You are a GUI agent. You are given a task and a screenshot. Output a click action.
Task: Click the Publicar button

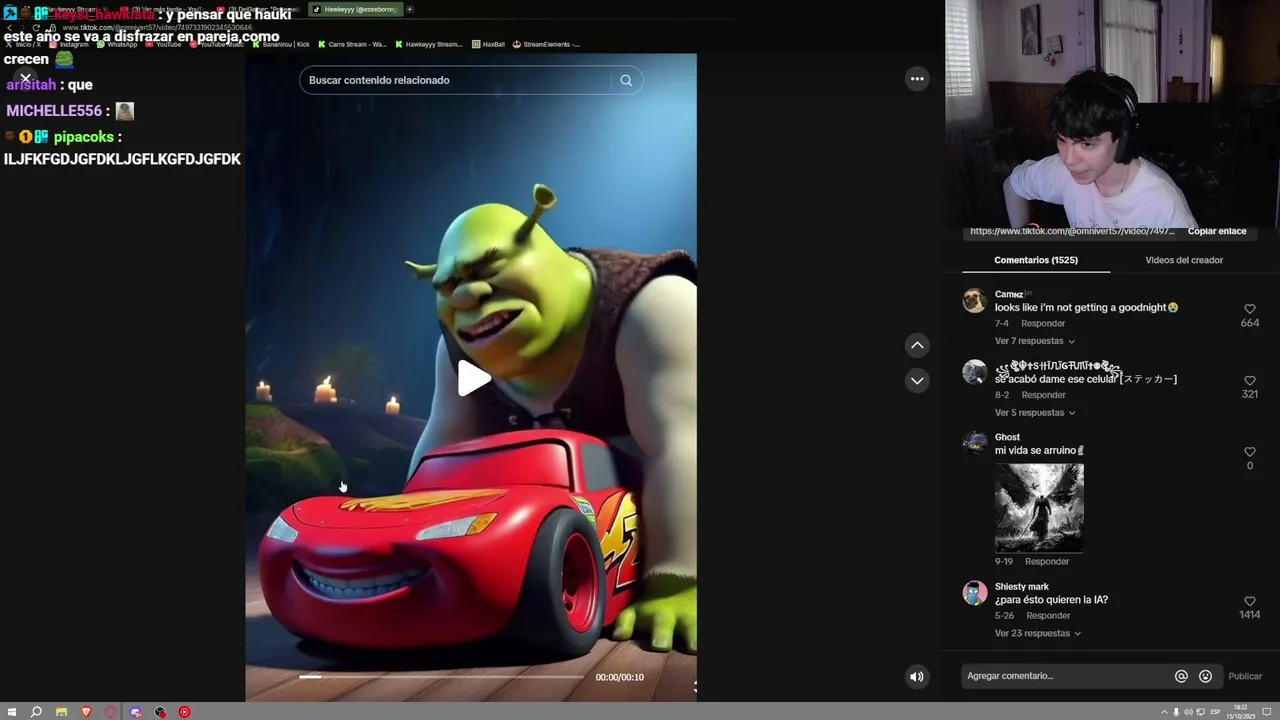click(x=1245, y=676)
